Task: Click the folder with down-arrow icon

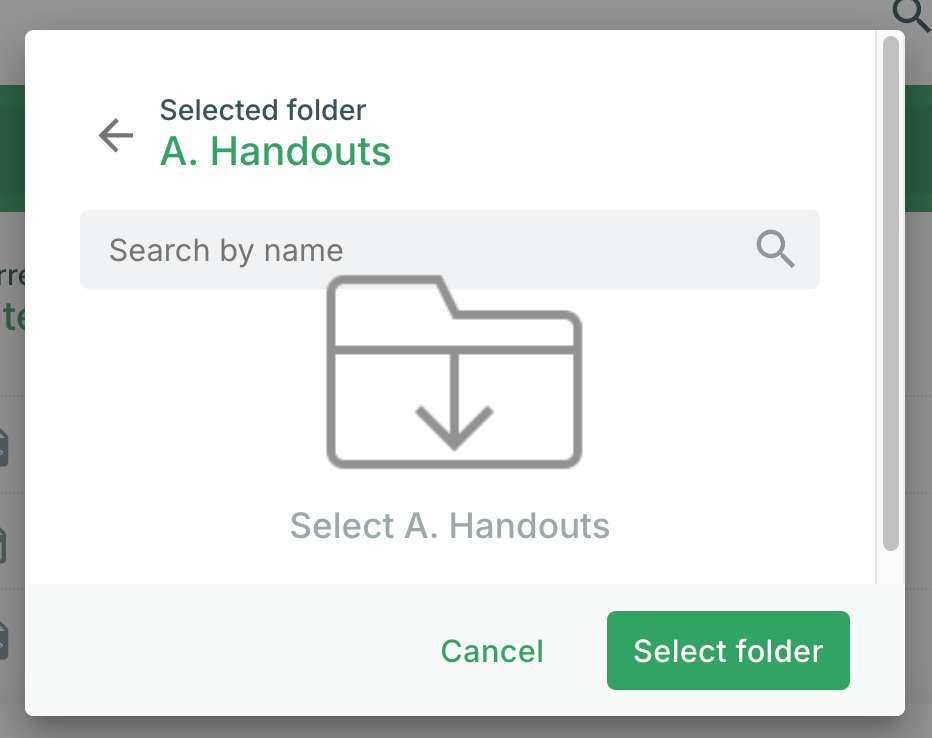Action: pos(454,372)
